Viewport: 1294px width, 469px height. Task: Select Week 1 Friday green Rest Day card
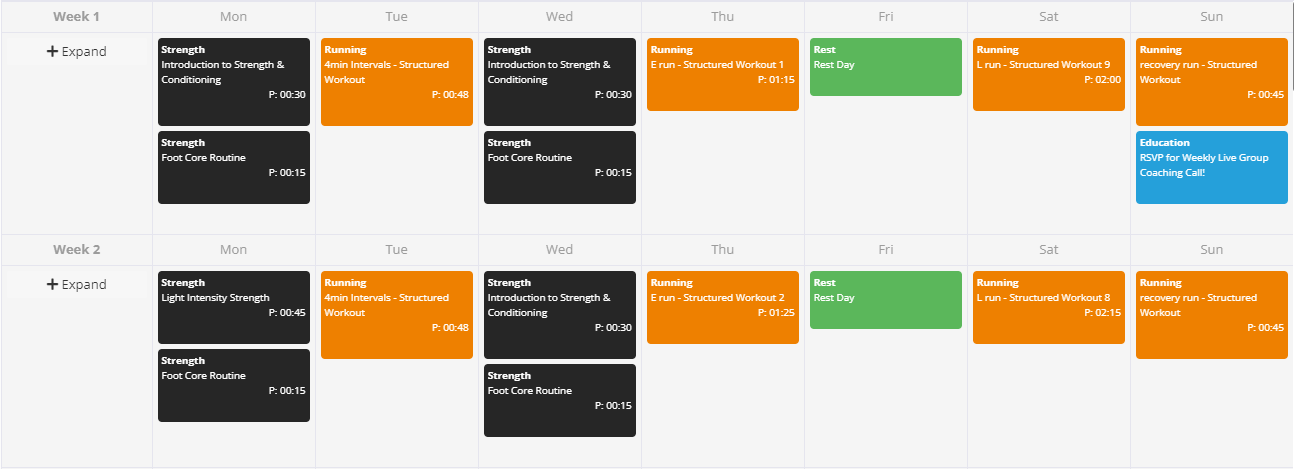[886, 67]
